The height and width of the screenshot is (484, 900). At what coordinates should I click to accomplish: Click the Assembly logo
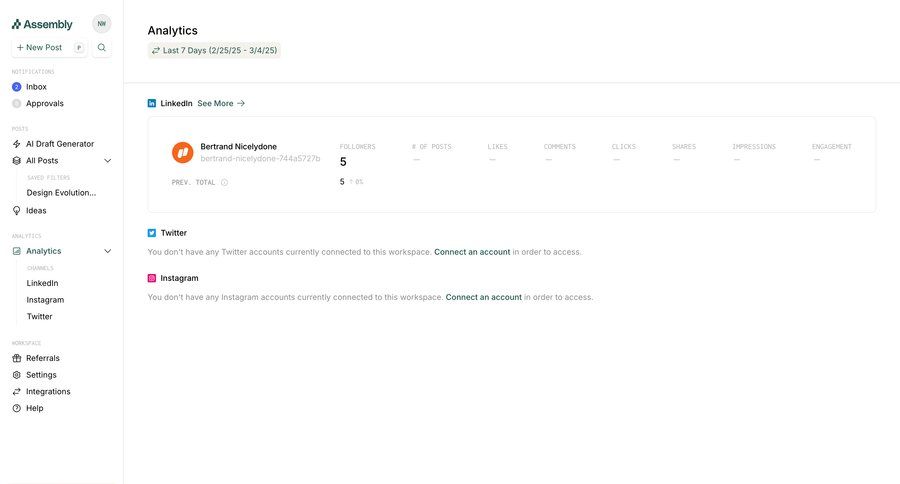pyautogui.click(x=42, y=24)
